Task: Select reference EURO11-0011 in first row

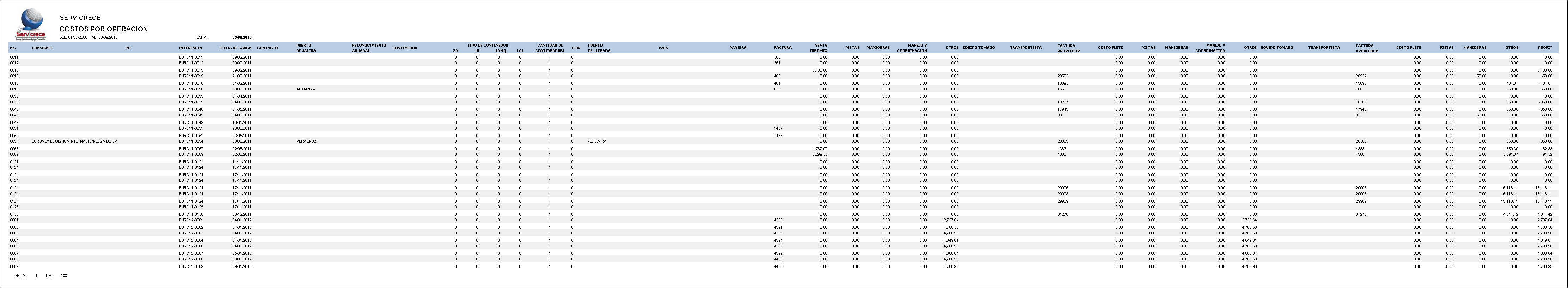Action: (190, 57)
